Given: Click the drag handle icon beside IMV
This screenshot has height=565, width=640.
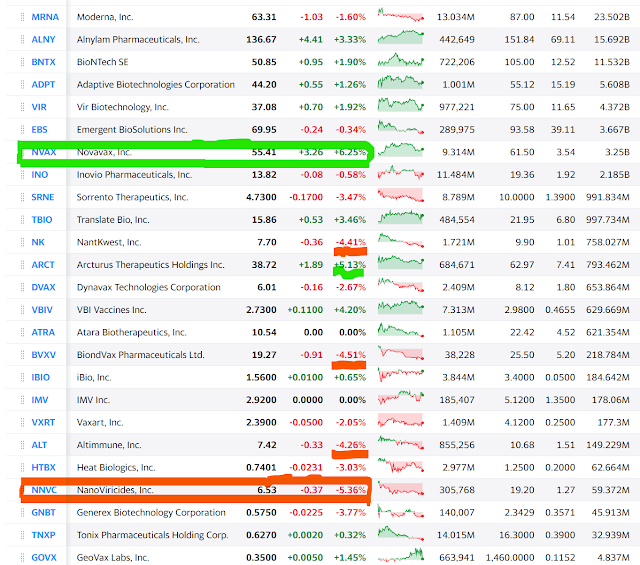Looking at the screenshot, I should 22,400.
